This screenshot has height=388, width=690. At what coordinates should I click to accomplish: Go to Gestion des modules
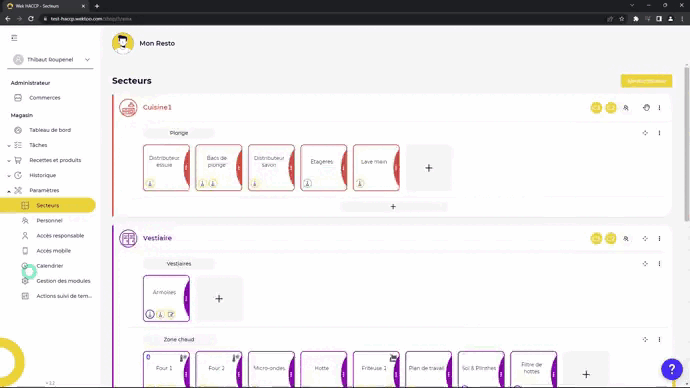click(63, 281)
